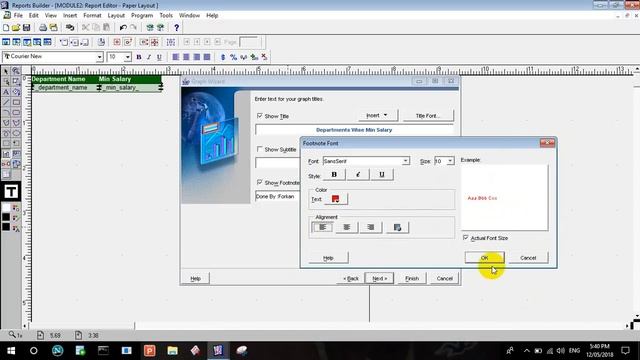Viewport: 640px width, 360px height.
Task: Select the Ellipse drawing tool
Action: pyautogui.click(x=16, y=133)
